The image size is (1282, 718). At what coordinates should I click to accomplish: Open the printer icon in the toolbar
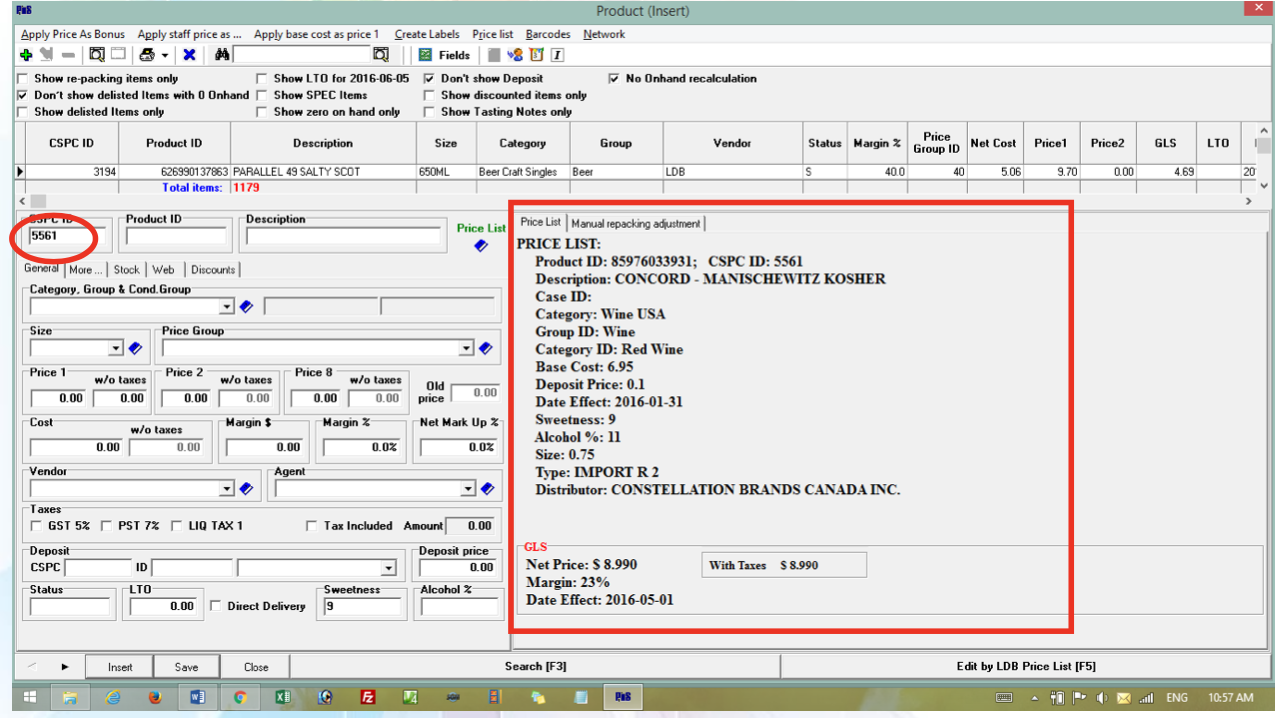click(148, 55)
